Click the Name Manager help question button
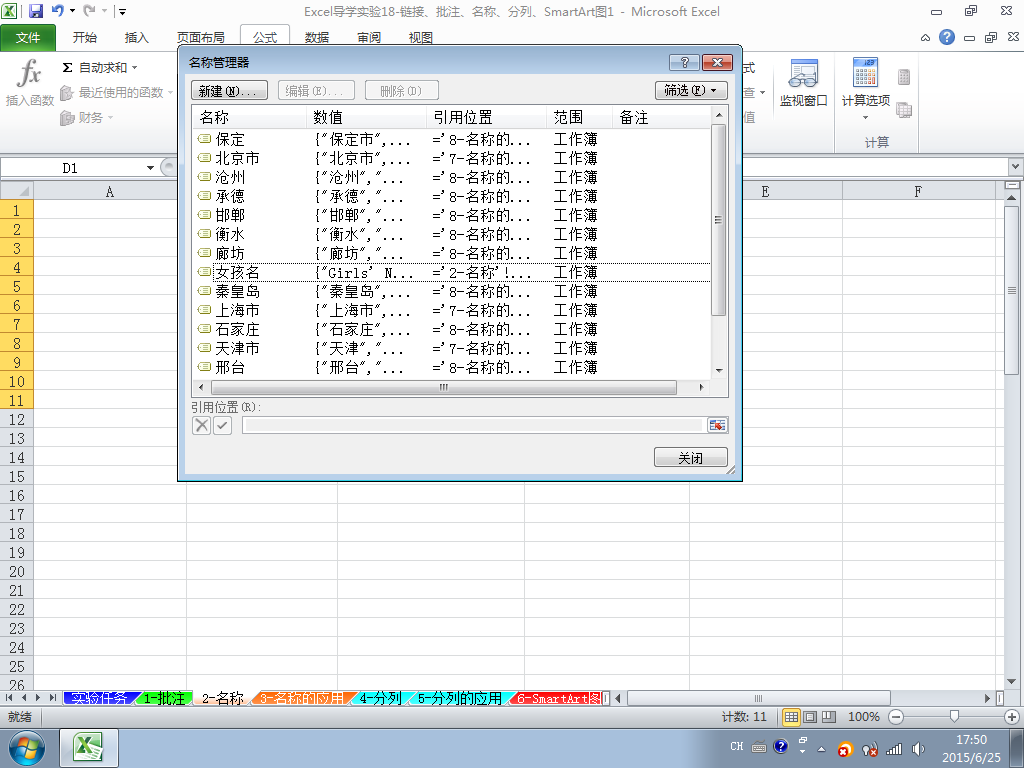The height and width of the screenshot is (768, 1024). [x=684, y=62]
